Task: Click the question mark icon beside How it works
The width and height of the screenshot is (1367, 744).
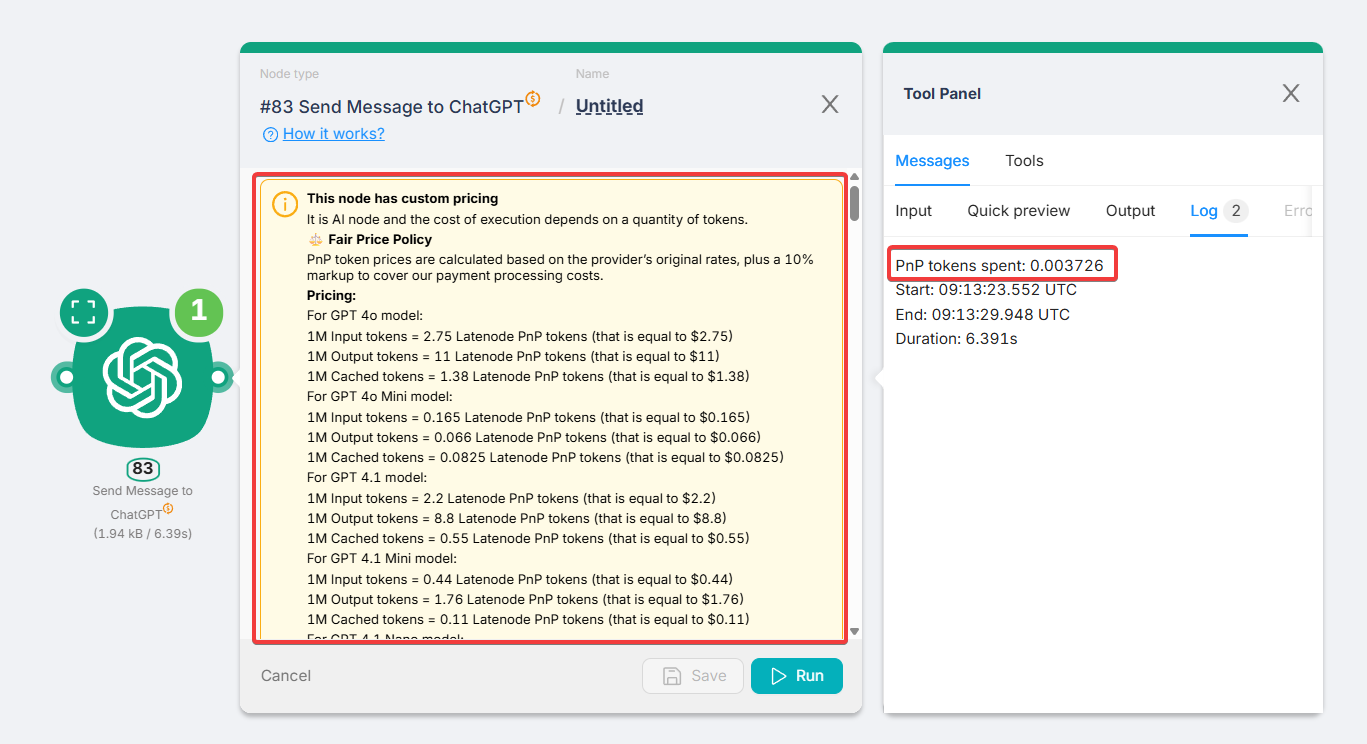Action: pyautogui.click(x=270, y=133)
